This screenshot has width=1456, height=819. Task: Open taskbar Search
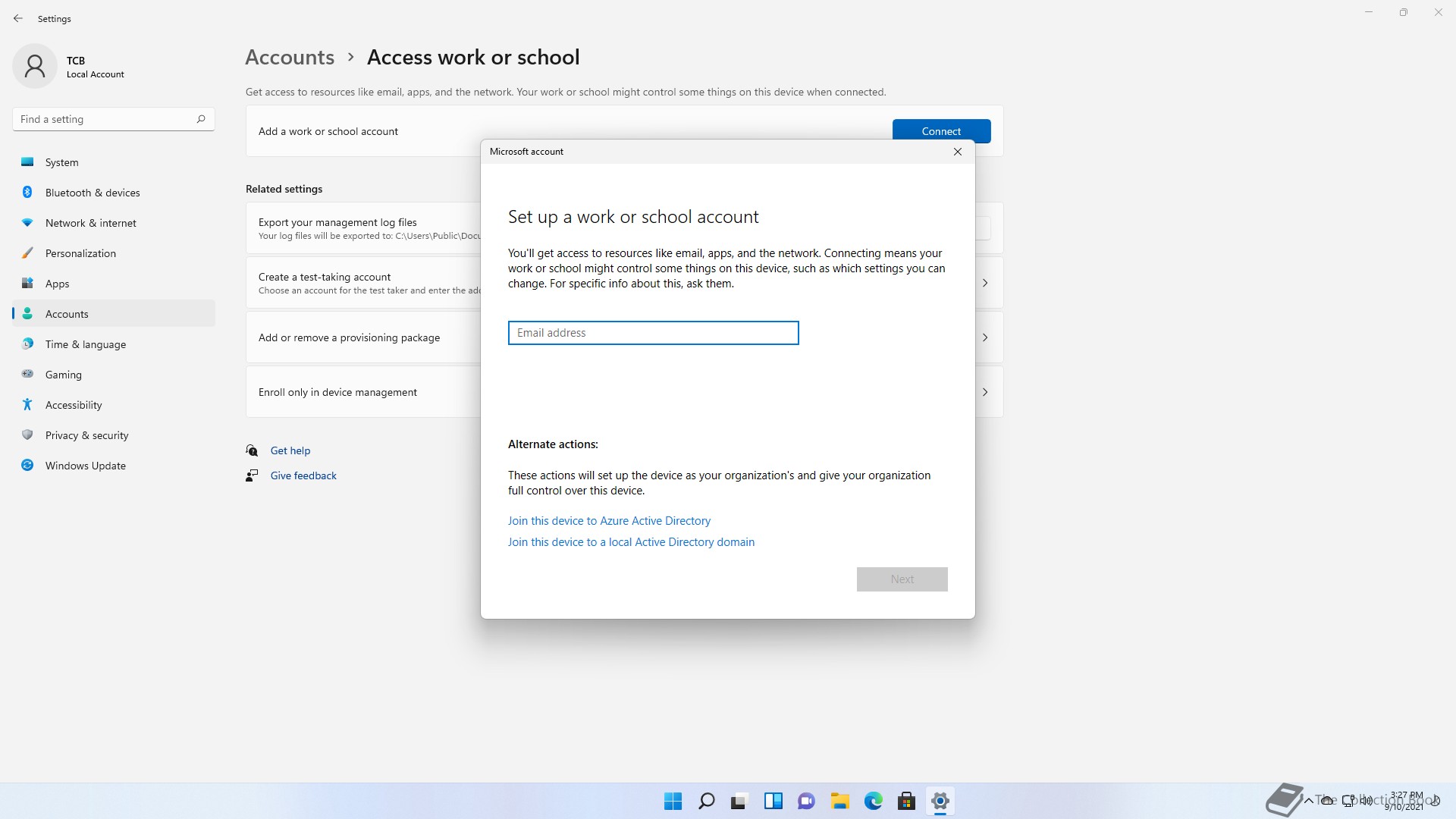706,801
